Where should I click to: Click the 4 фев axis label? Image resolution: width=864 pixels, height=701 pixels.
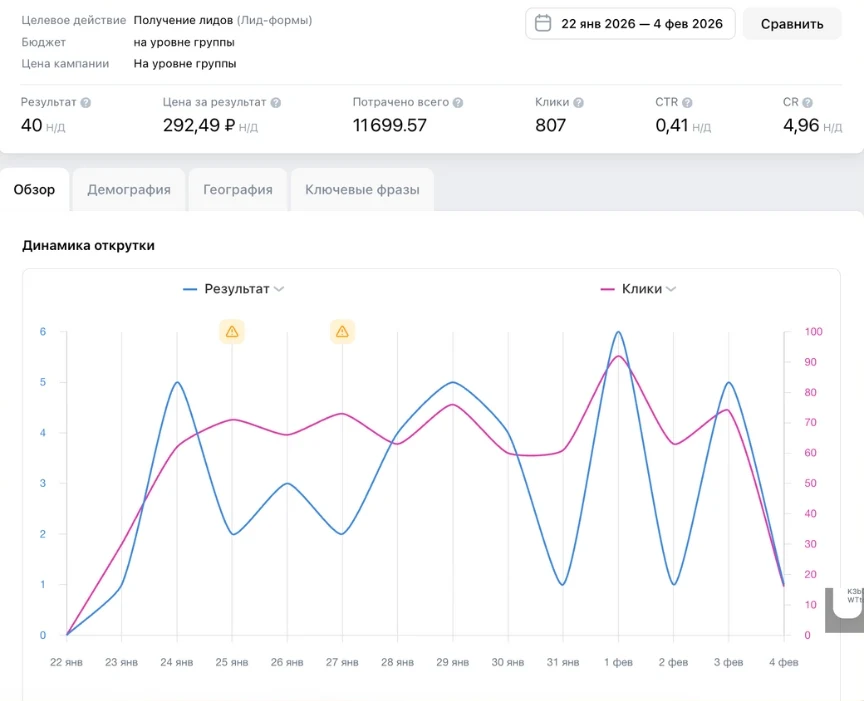point(784,662)
